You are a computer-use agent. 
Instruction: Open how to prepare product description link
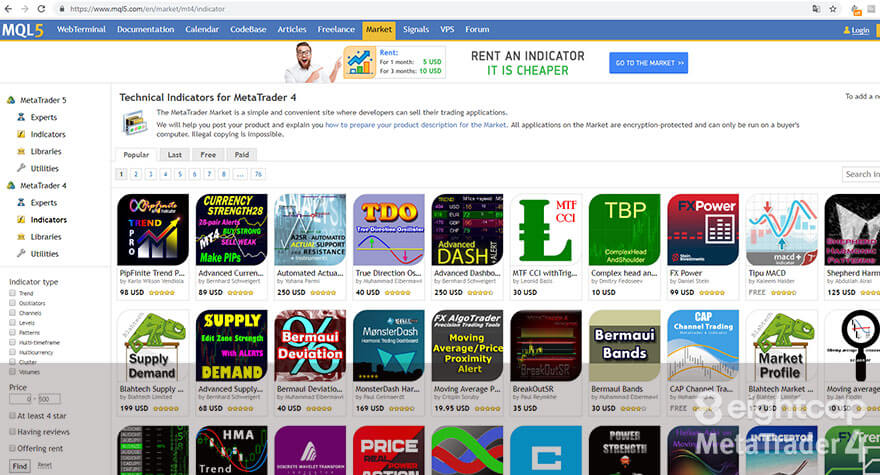click(x=416, y=125)
